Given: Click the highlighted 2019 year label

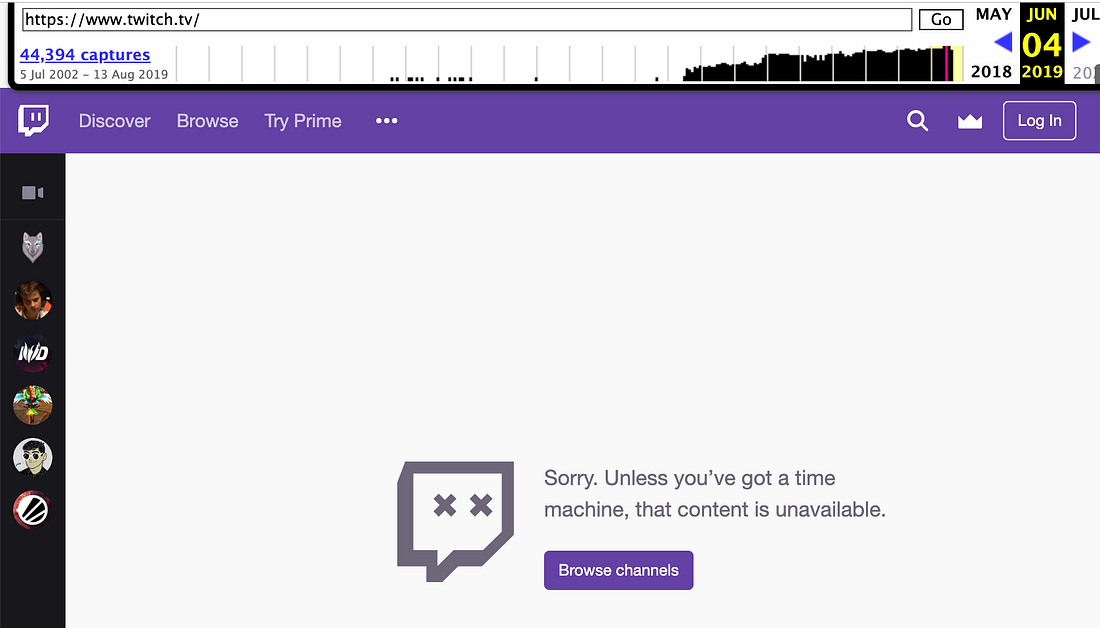Looking at the screenshot, I should point(1042,72).
